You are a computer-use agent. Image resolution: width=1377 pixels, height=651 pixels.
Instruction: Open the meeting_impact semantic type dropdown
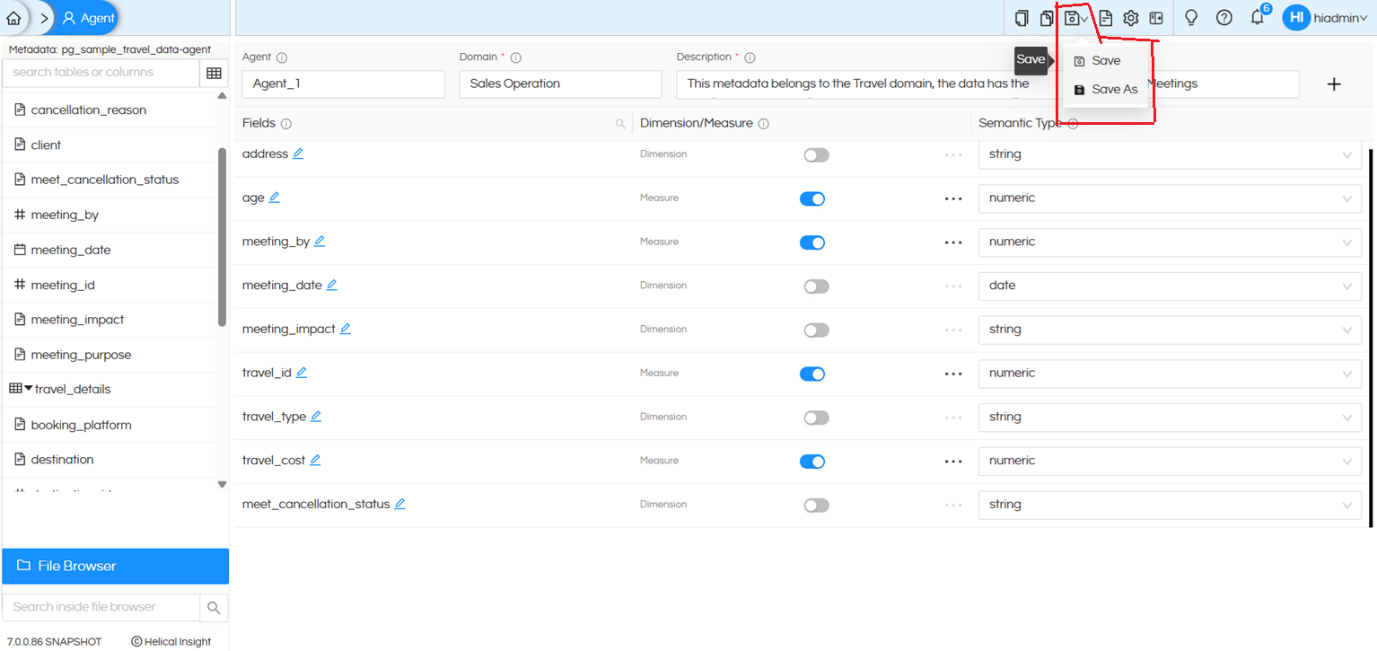1169,330
